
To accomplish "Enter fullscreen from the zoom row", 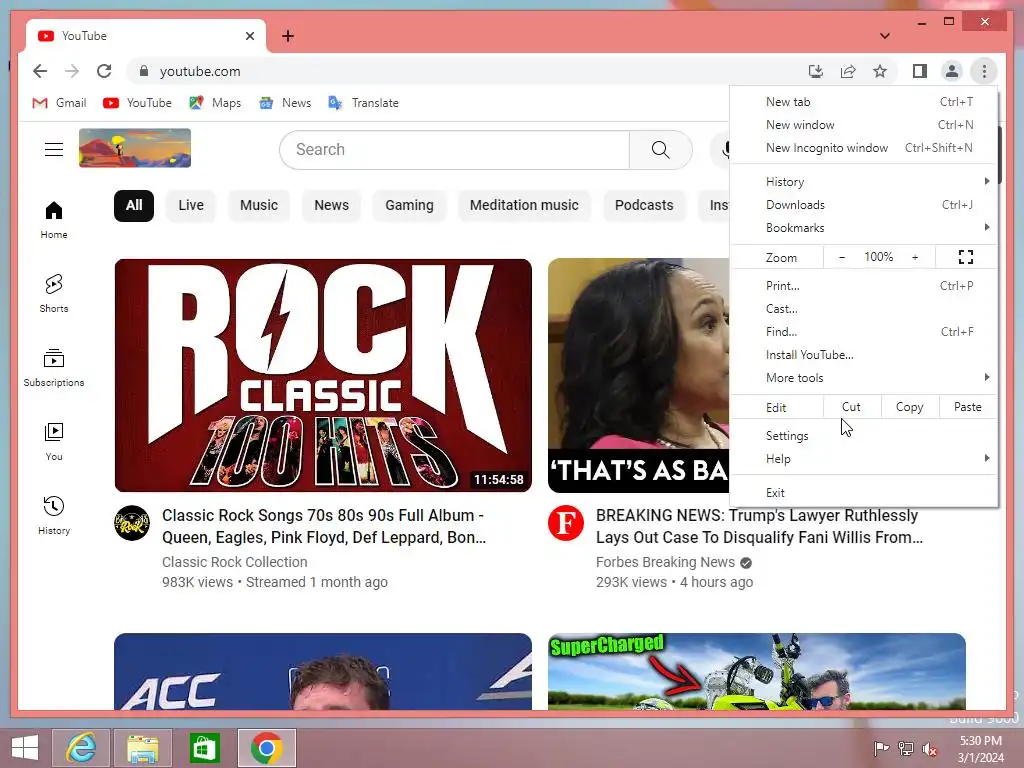I will click(966, 257).
